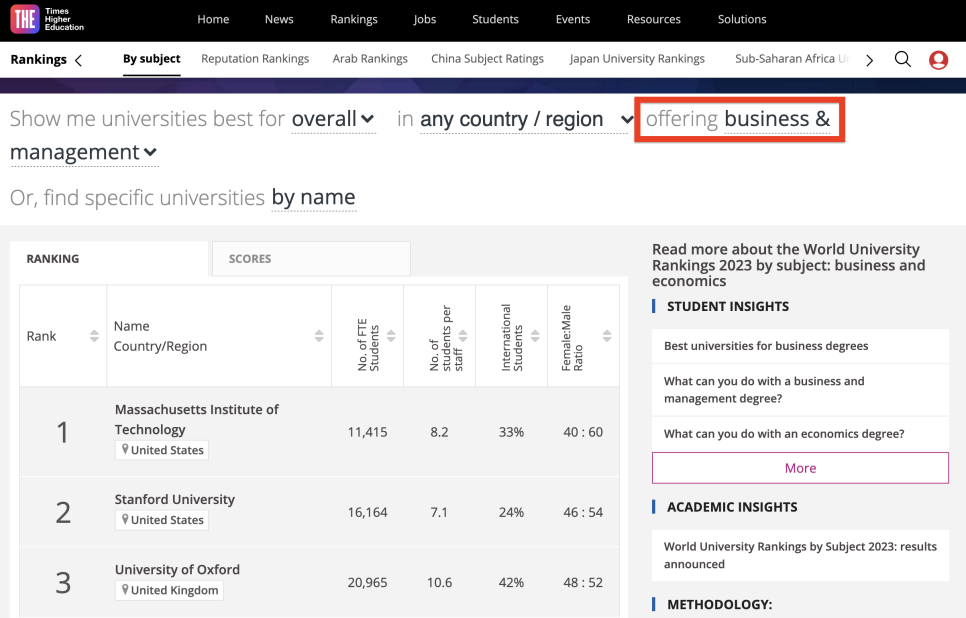The image size is (966, 618).
Task: Click United Kingdom tag under Oxford
Action: (169, 590)
